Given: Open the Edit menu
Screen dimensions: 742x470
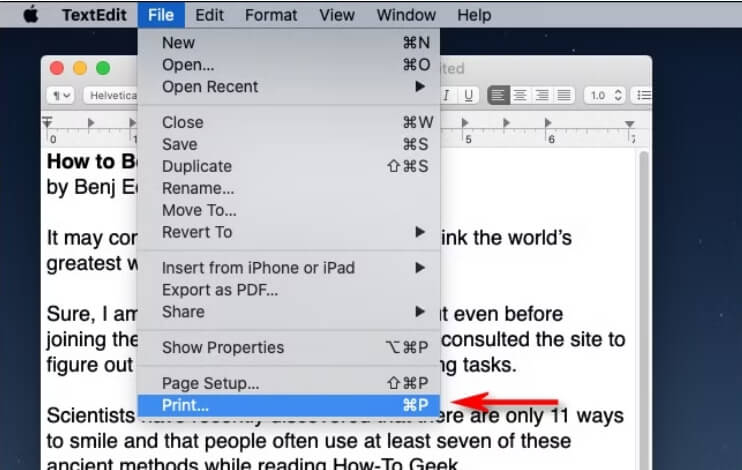Looking at the screenshot, I should pyautogui.click(x=209, y=15).
